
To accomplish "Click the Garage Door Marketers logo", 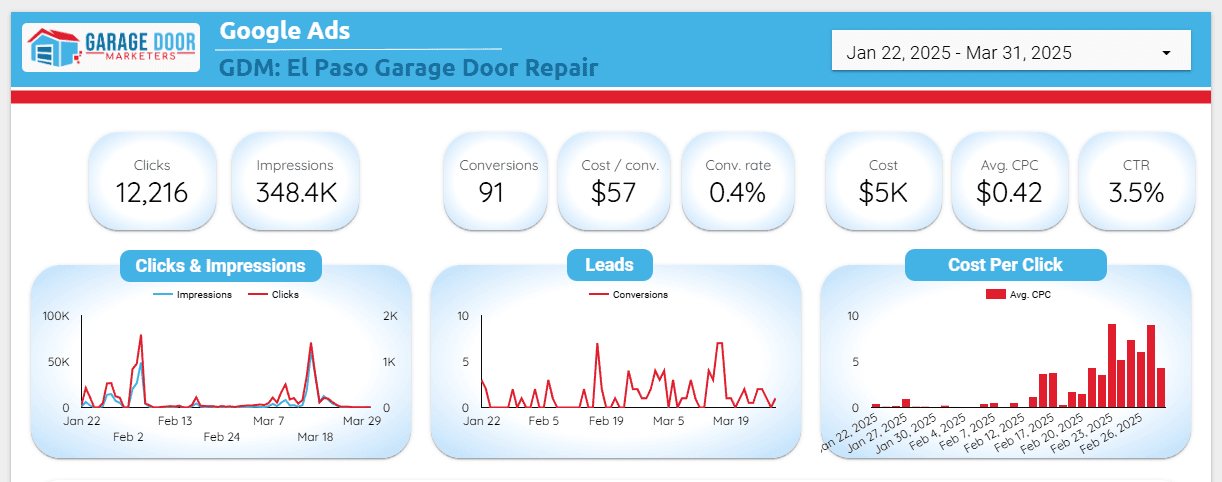I will pyautogui.click(x=111, y=47).
